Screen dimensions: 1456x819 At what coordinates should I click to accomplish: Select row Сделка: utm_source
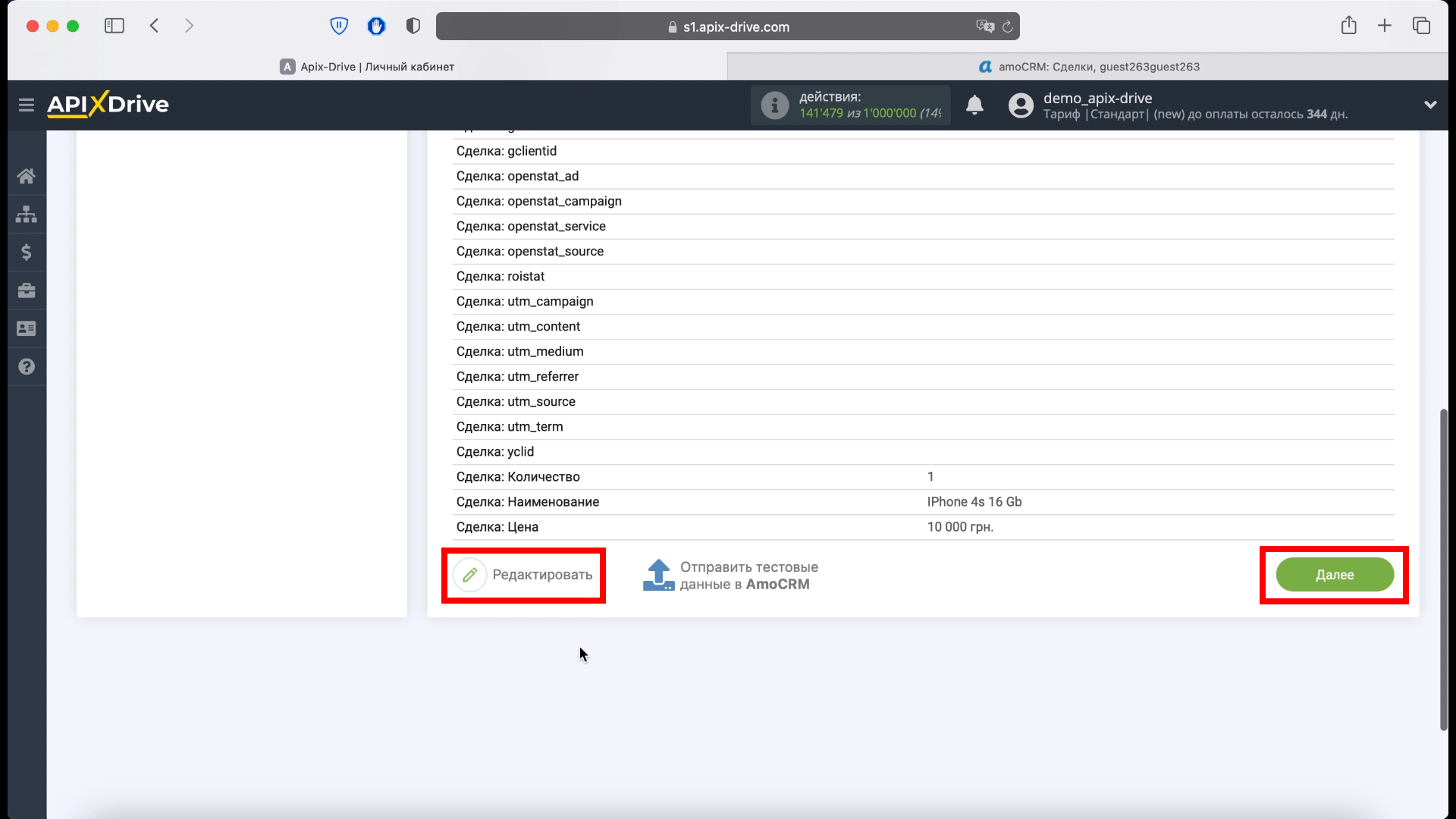coord(923,401)
